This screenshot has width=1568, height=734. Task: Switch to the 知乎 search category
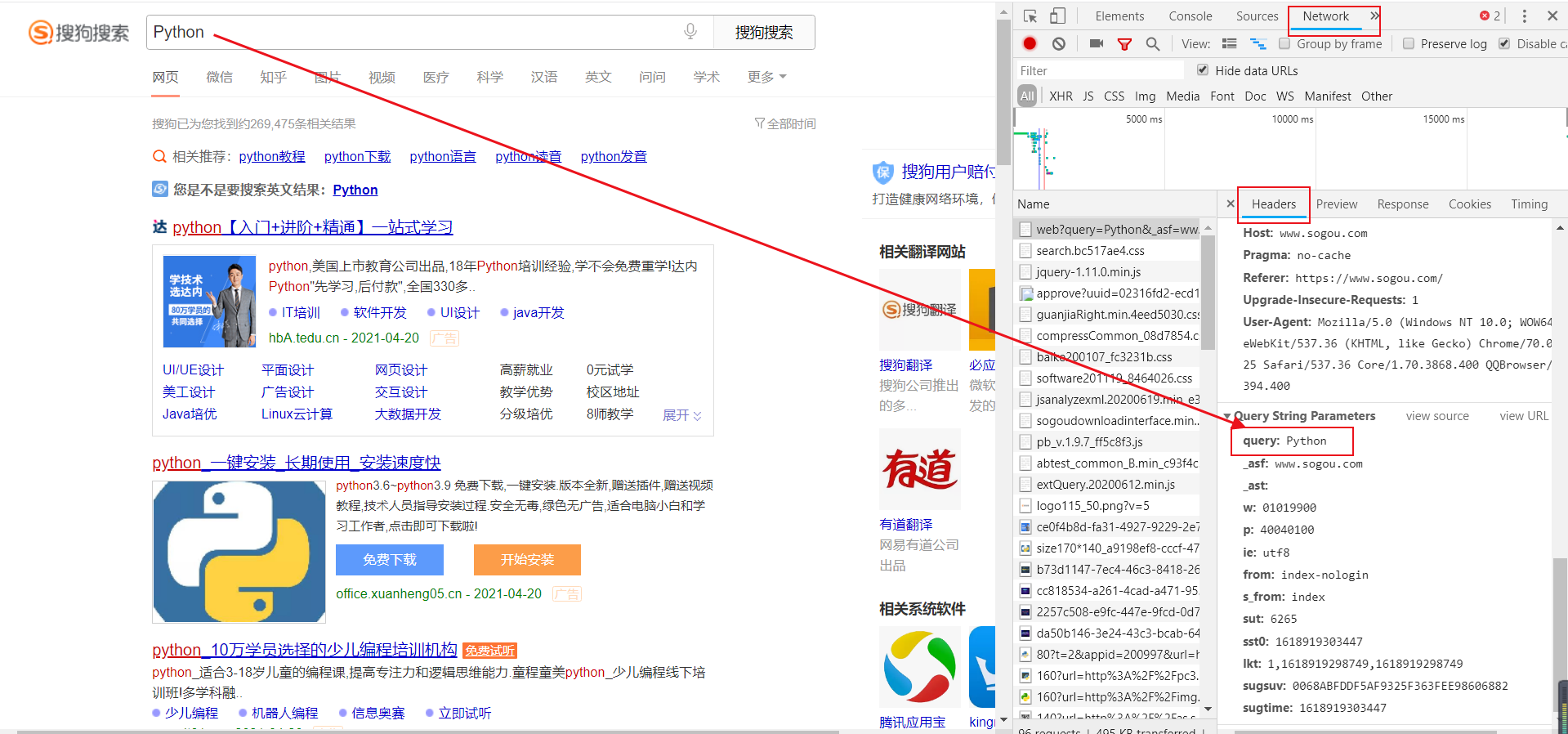273,77
